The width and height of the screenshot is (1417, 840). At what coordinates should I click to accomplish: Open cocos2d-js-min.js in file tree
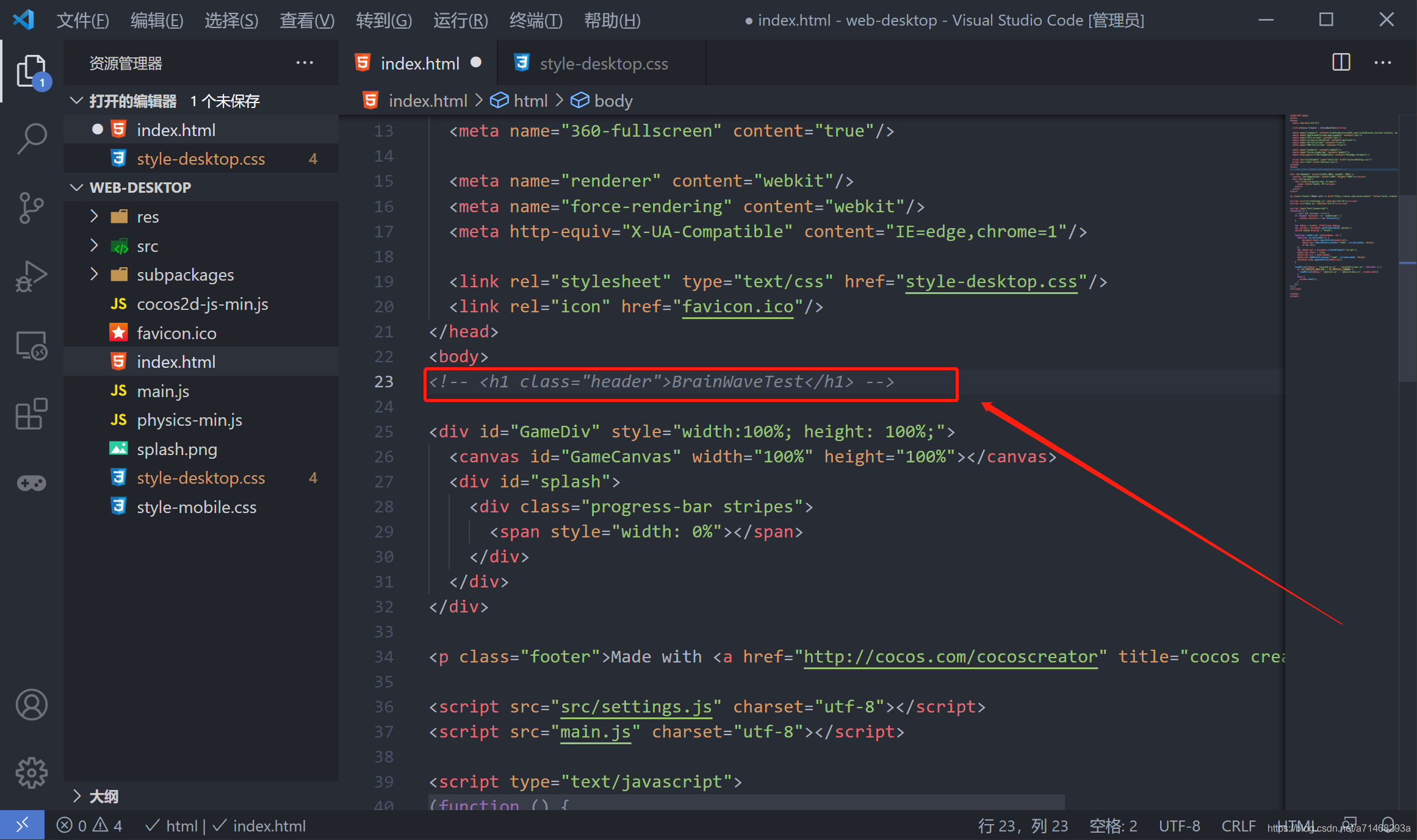201,304
